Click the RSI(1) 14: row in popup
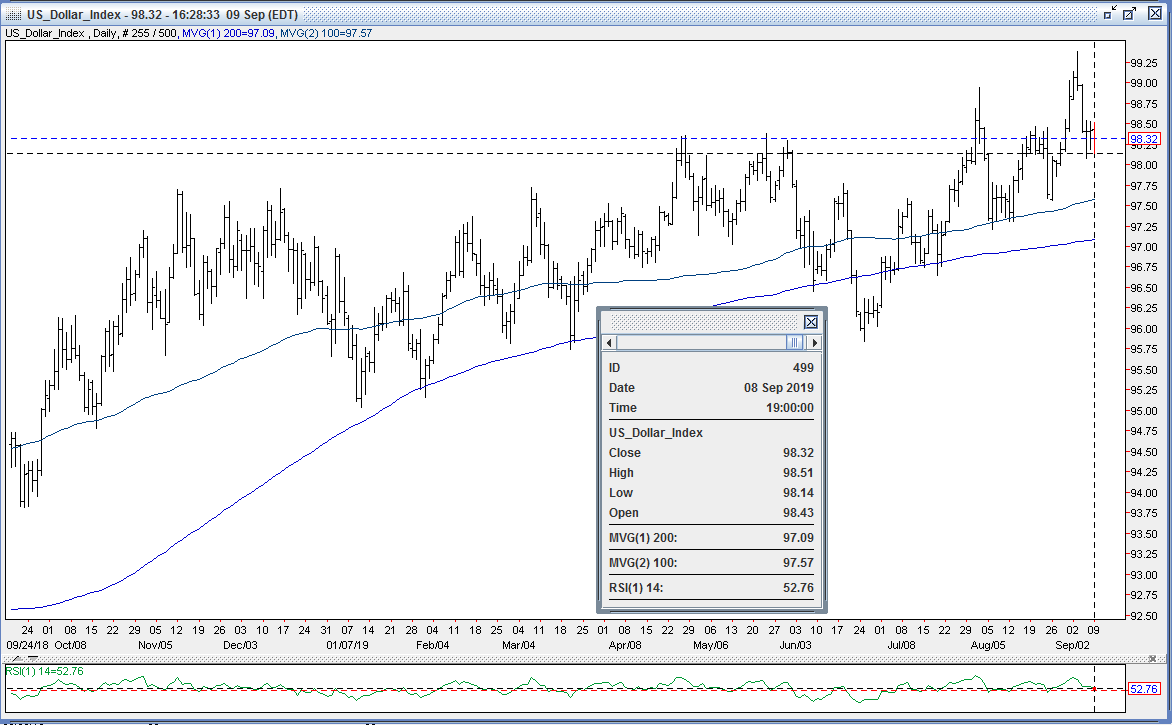The image size is (1172, 725). tap(711, 588)
